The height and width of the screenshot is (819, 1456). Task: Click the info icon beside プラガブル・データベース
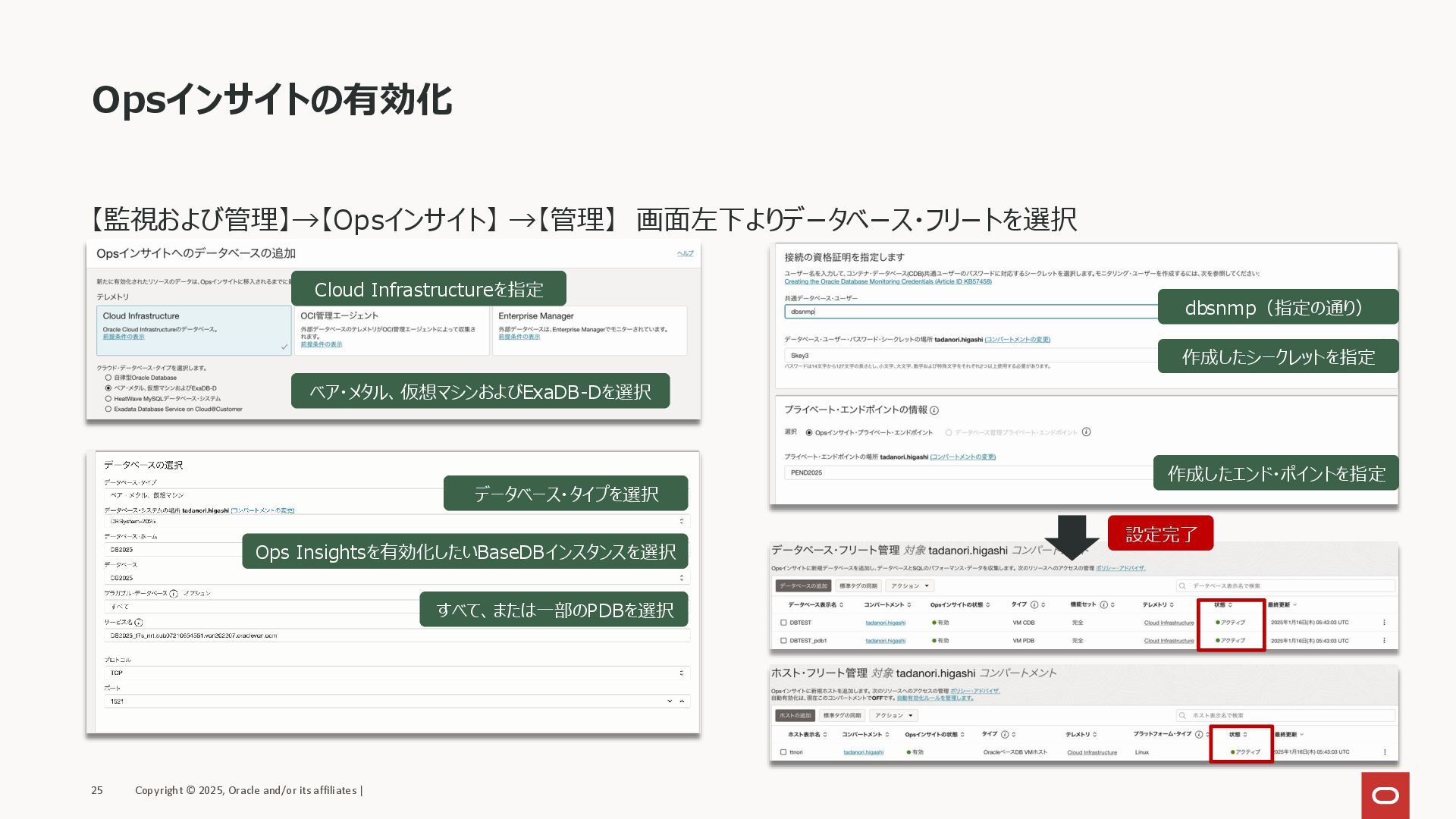[174, 594]
